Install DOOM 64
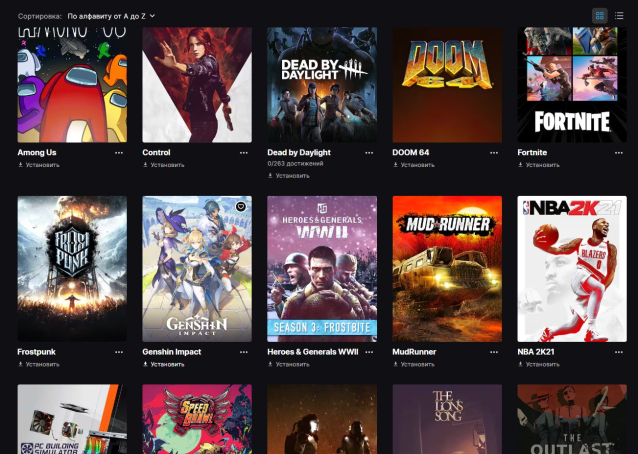The height and width of the screenshot is (454, 638). coord(414,165)
